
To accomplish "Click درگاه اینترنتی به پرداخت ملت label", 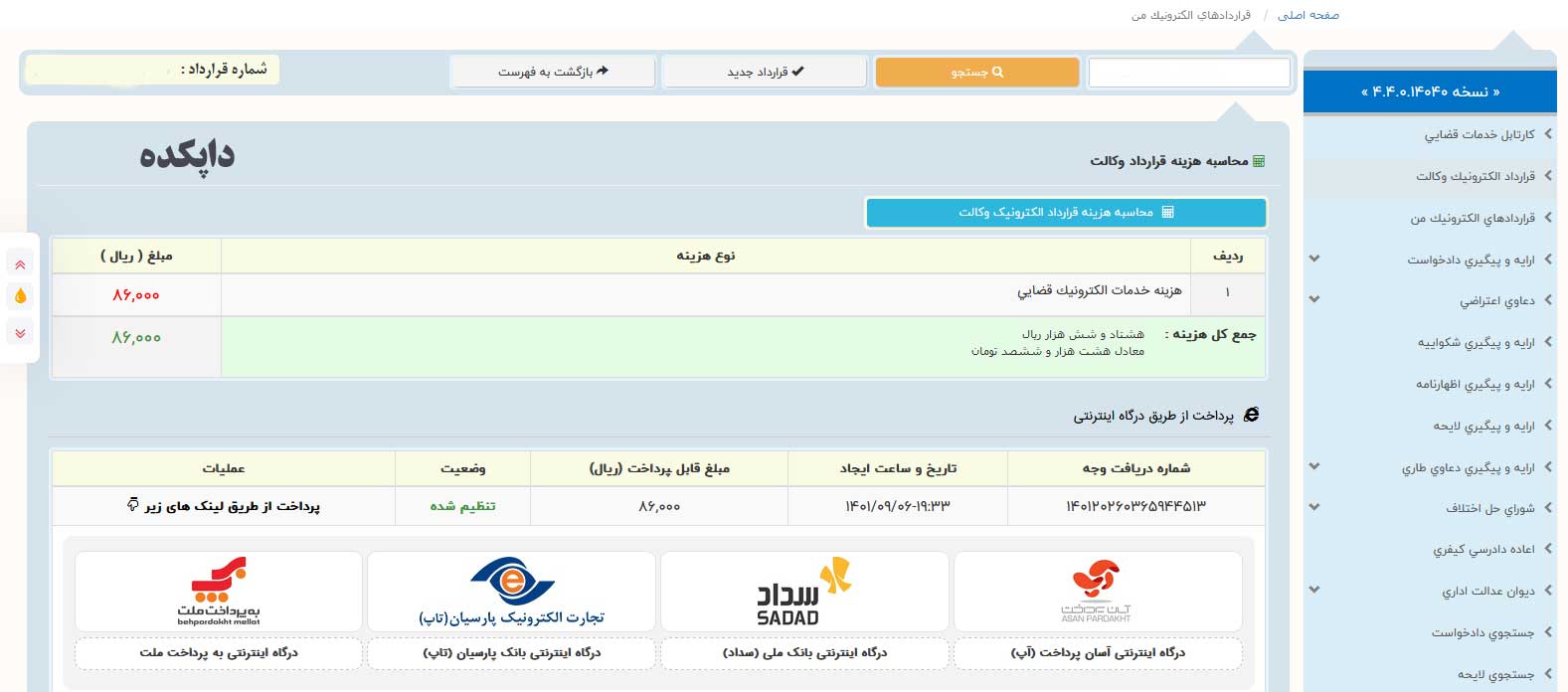I will click(219, 653).
